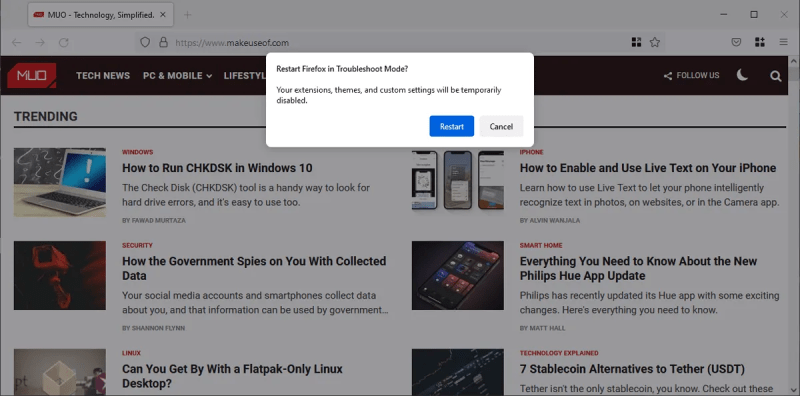Open author FAWAD MURTAZA's page
Screen dimensions: 800x400
161,220
